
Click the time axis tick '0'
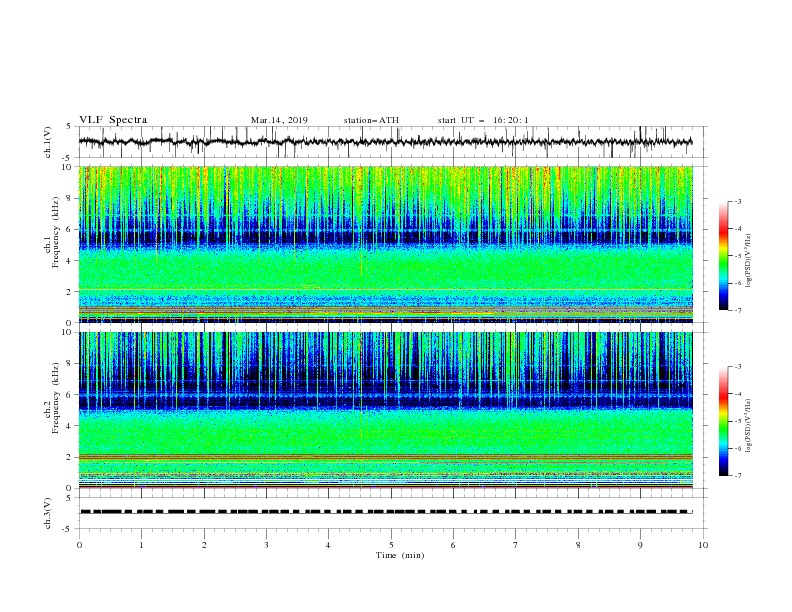(79, 545)
